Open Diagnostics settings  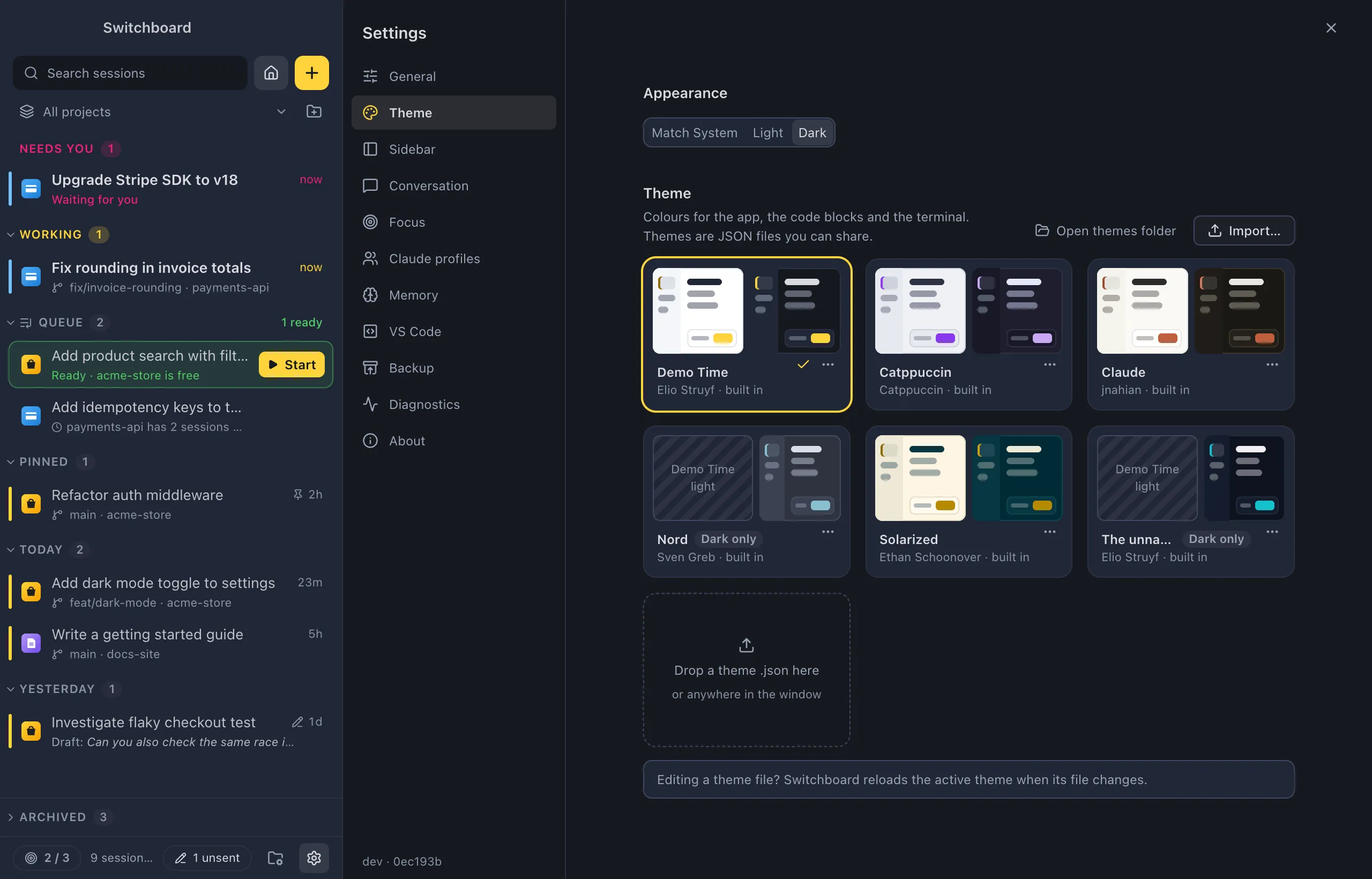(x=454, y=405)
